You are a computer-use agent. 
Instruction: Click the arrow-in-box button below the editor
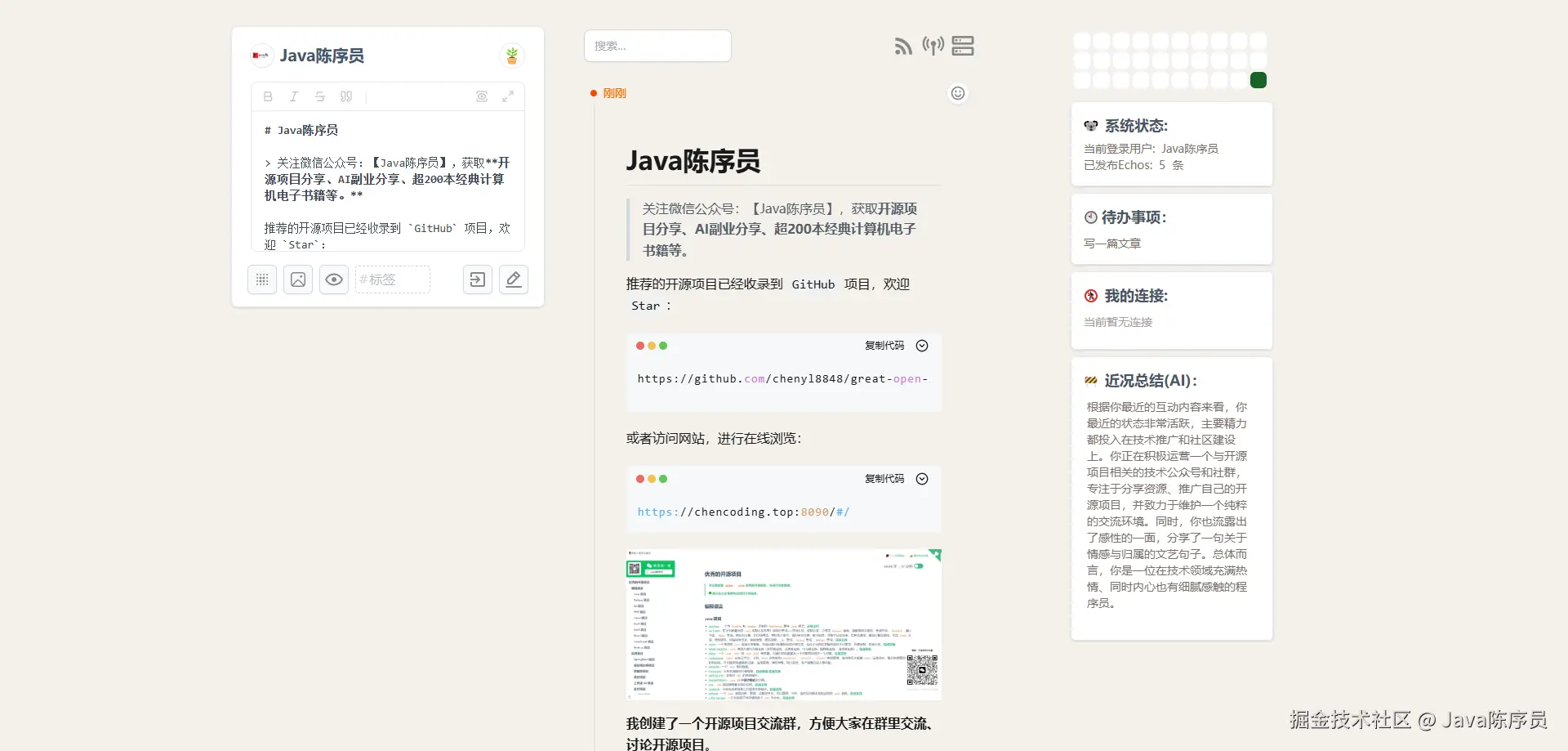(478, 279)
